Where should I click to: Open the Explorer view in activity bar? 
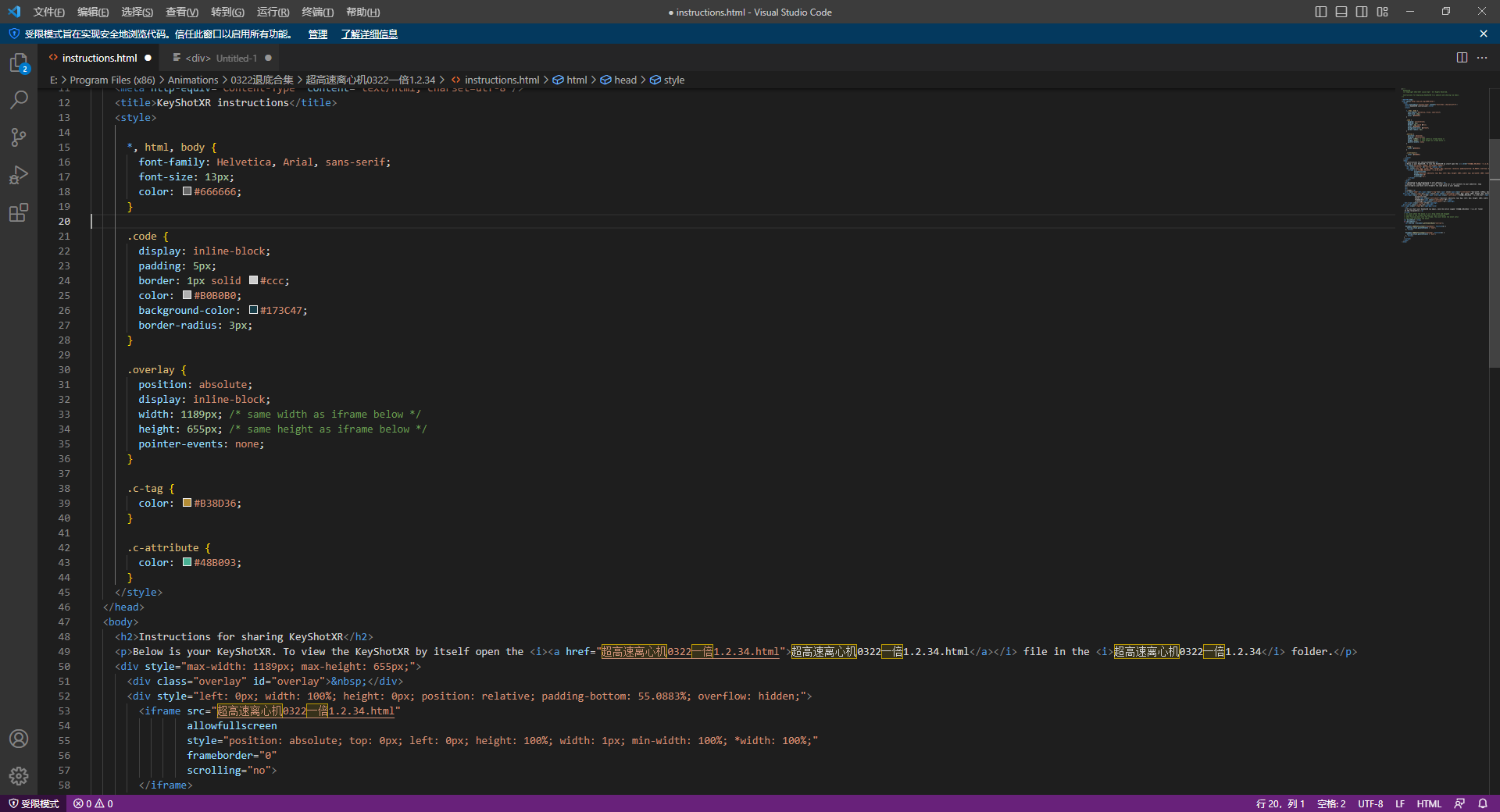[19, 63]
